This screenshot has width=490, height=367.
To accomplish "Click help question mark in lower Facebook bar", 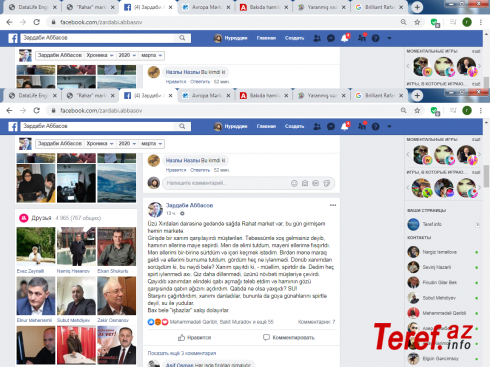I will (375, 126).
